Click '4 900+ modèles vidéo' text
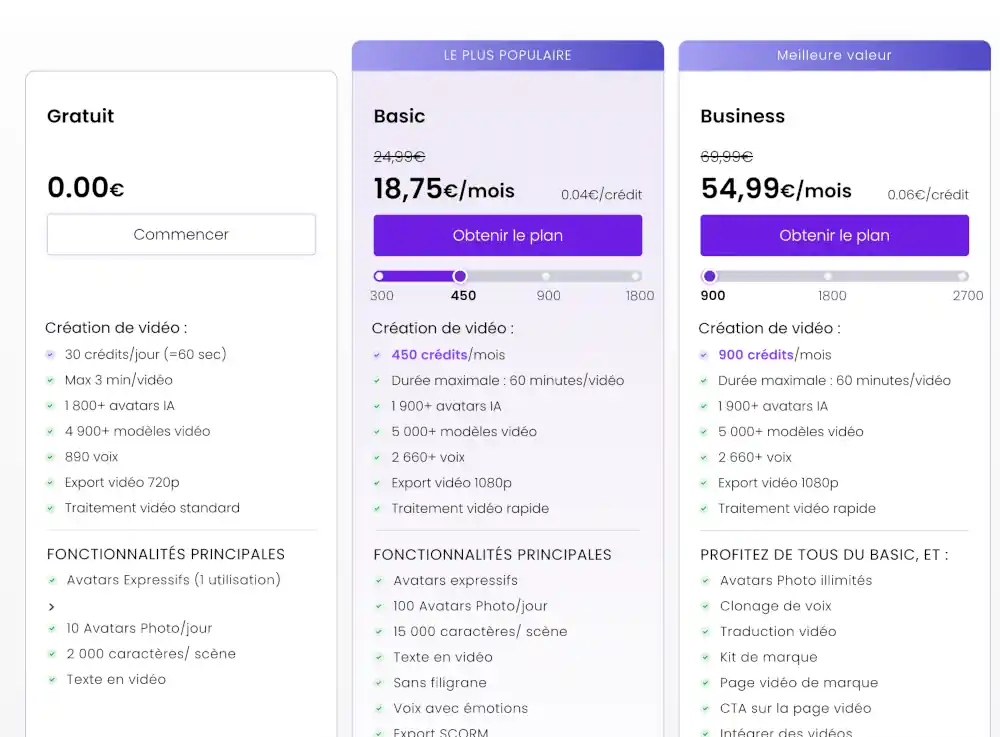1000x737 pixels. 137,431
